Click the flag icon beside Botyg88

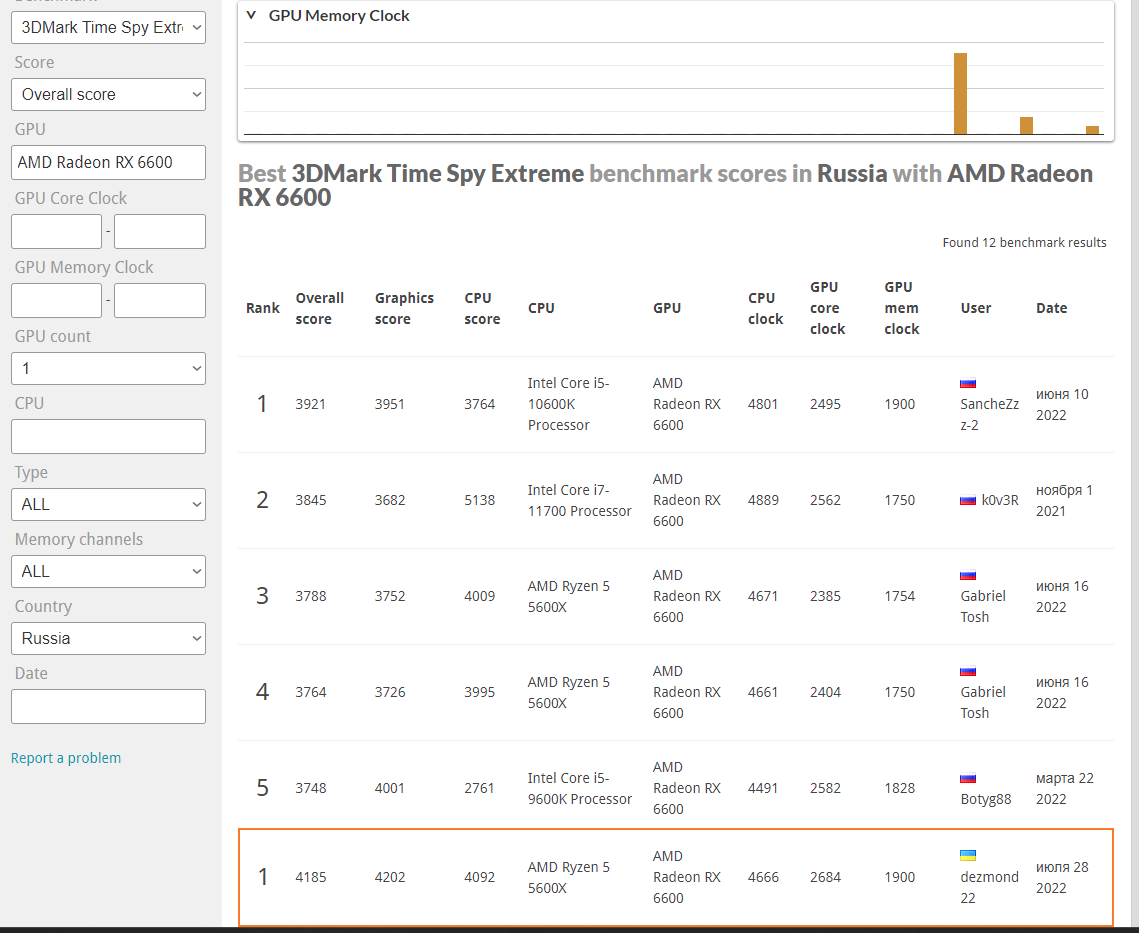click(x=967, y=778)
